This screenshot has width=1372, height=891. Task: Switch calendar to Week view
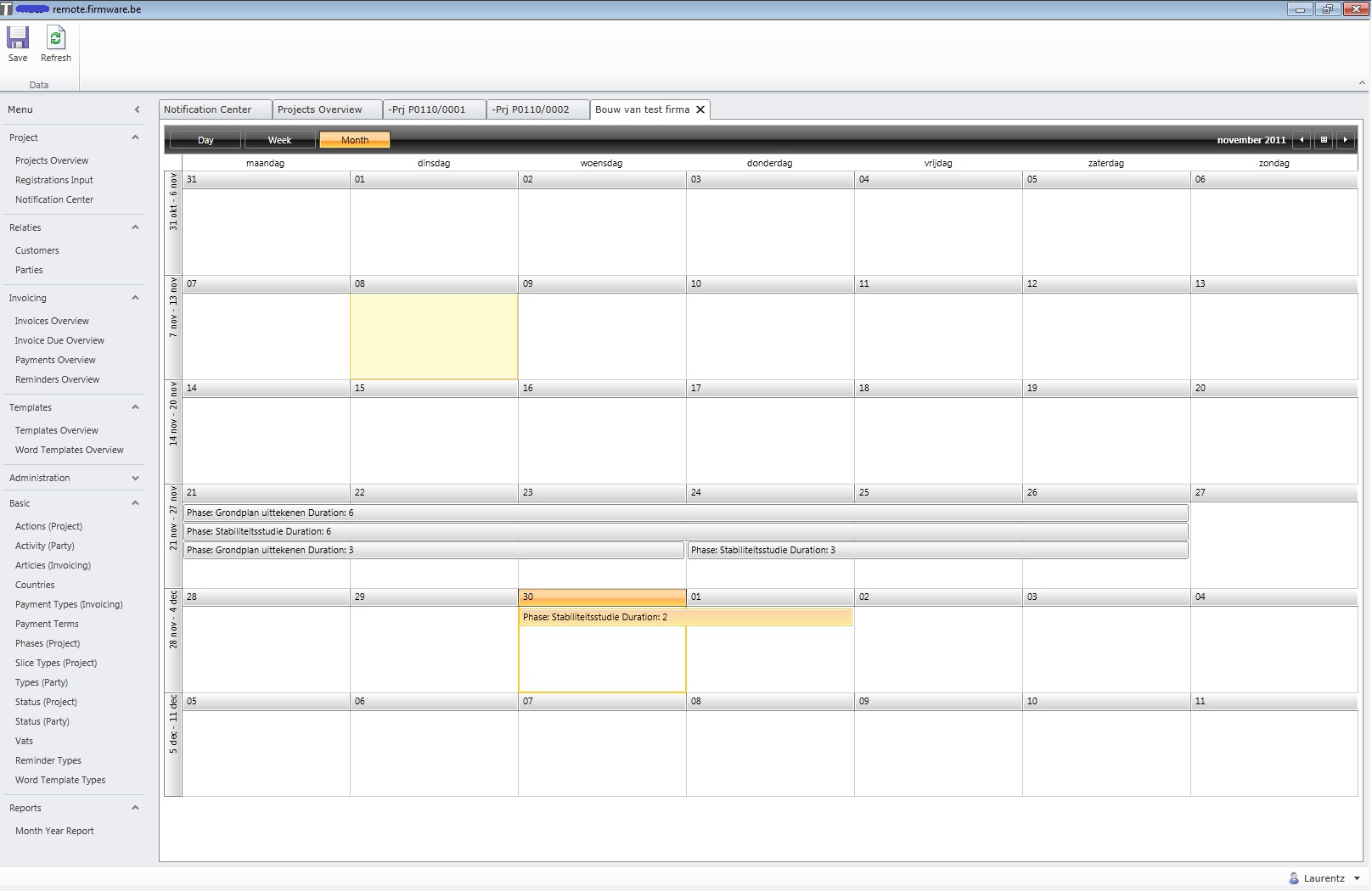coord(279,140)
